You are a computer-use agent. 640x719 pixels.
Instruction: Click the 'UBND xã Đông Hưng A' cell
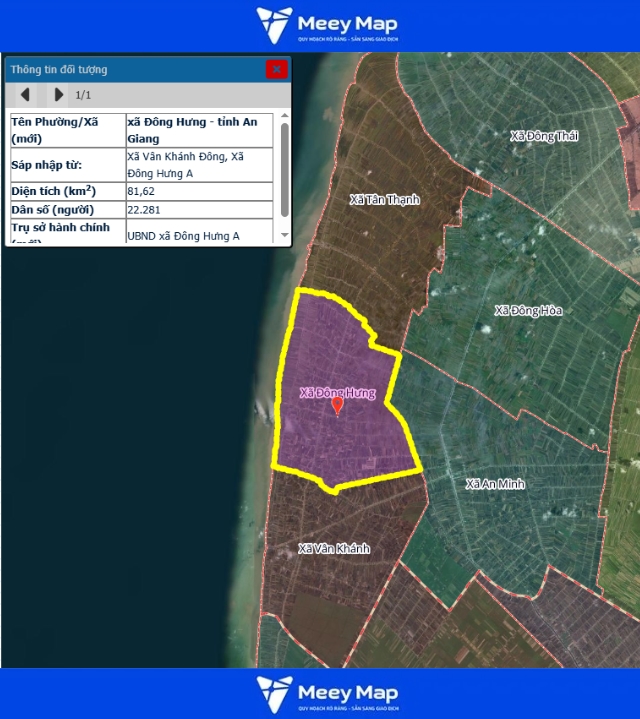[x=198, y=236]
